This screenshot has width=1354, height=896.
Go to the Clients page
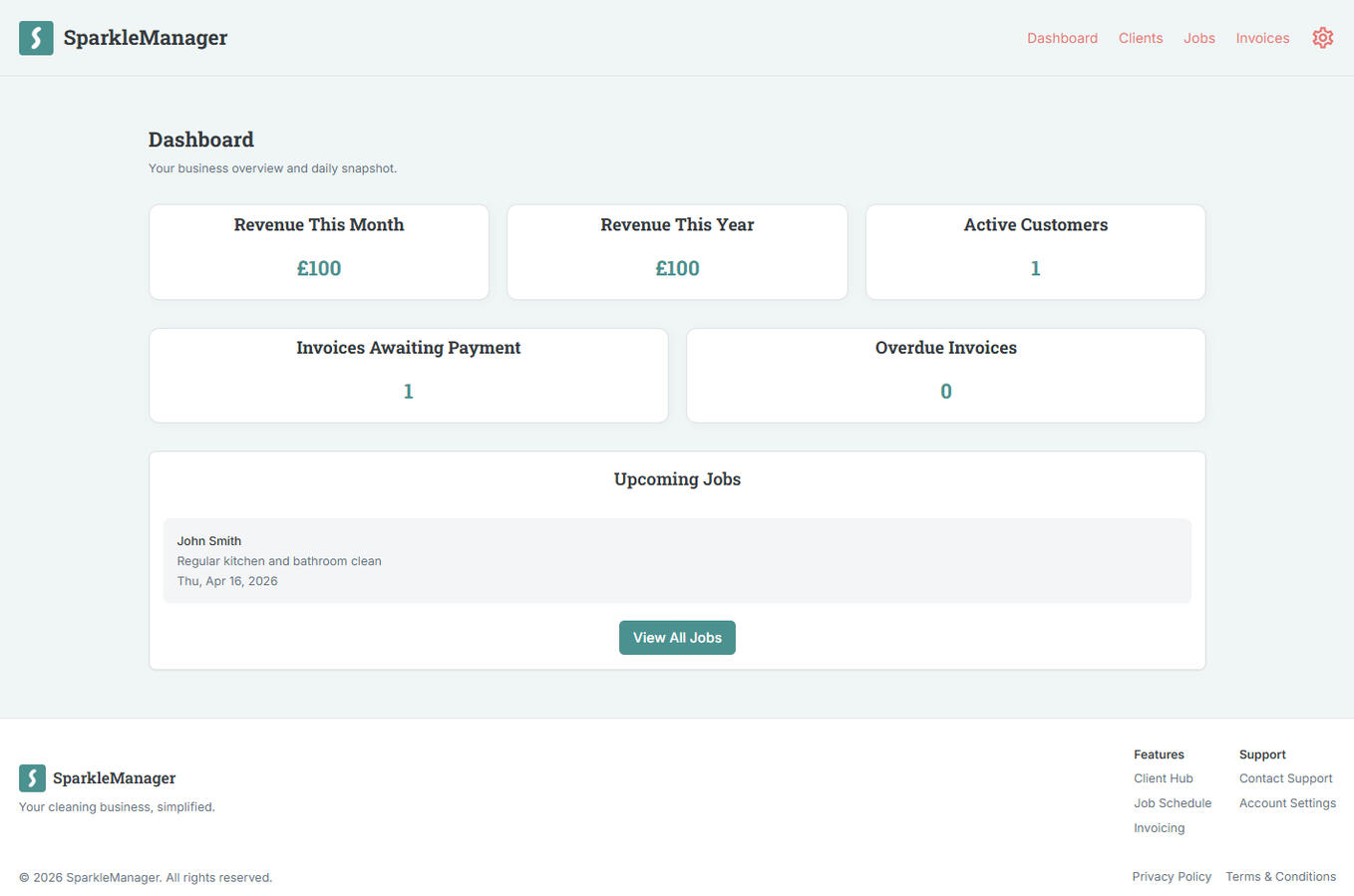pos(1140,38)
